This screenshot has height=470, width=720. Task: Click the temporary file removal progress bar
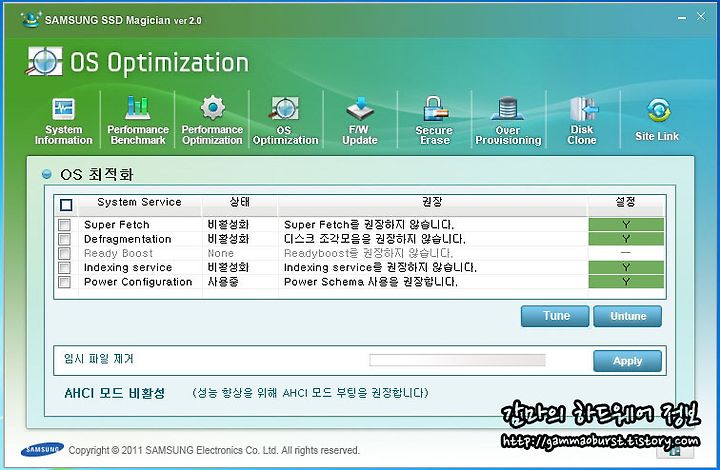click(x=457, y=360)
